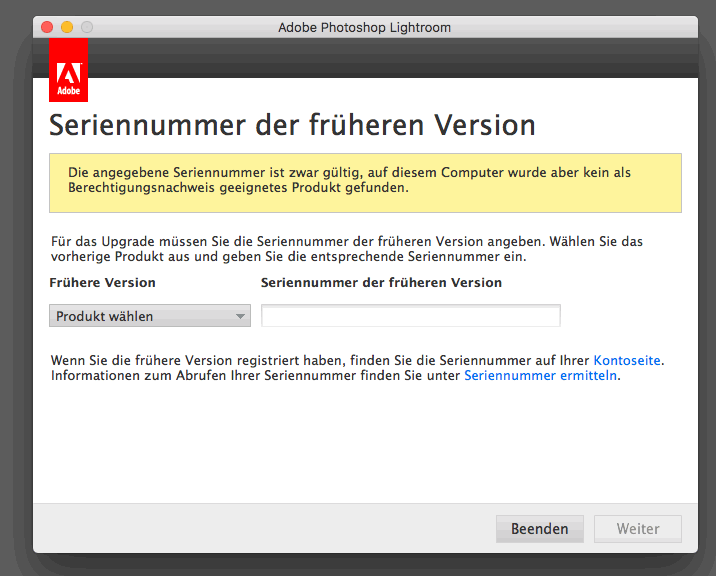Screen dimensions: 716x576
Task: Click the yellow warning message text
Action: click(x=349, y=180)
